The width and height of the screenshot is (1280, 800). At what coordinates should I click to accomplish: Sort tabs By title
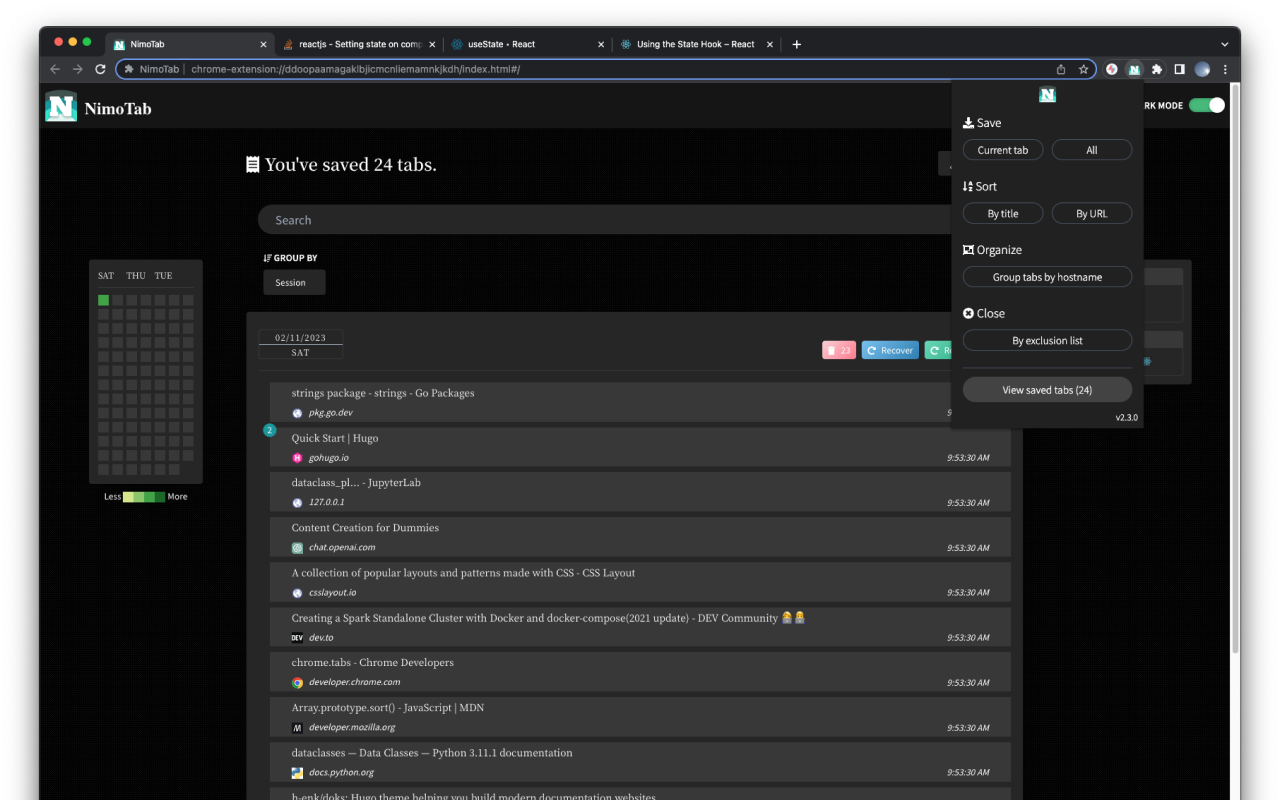tap(1003, 213)
